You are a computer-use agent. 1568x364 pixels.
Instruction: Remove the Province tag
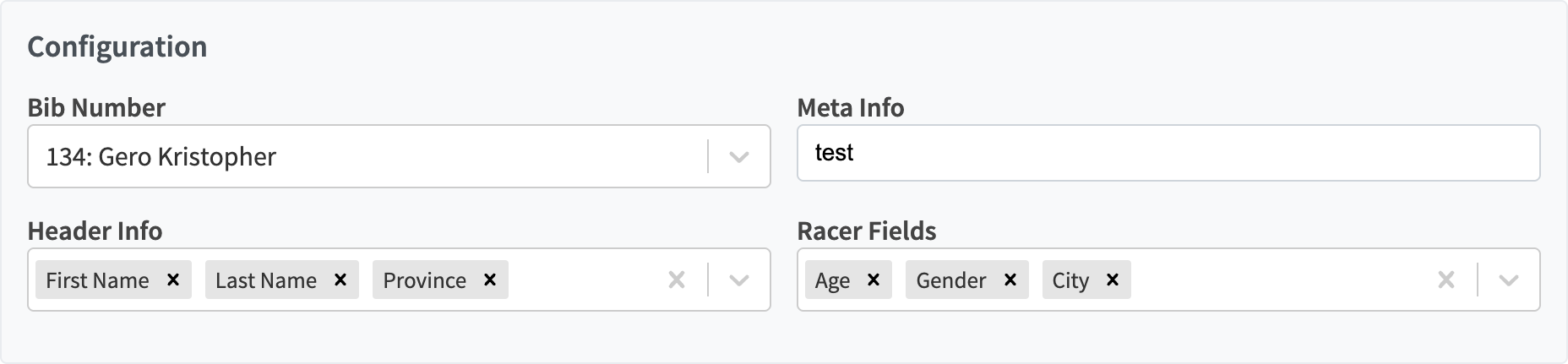click(x=490, y=280)
